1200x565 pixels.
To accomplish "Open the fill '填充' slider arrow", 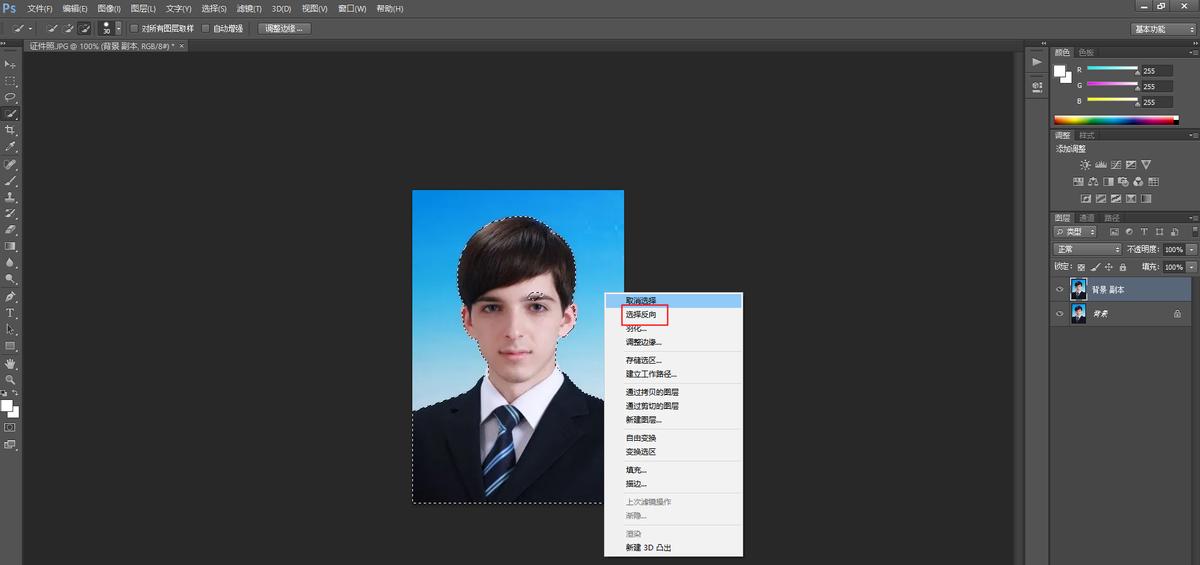I will [1191, 267].
